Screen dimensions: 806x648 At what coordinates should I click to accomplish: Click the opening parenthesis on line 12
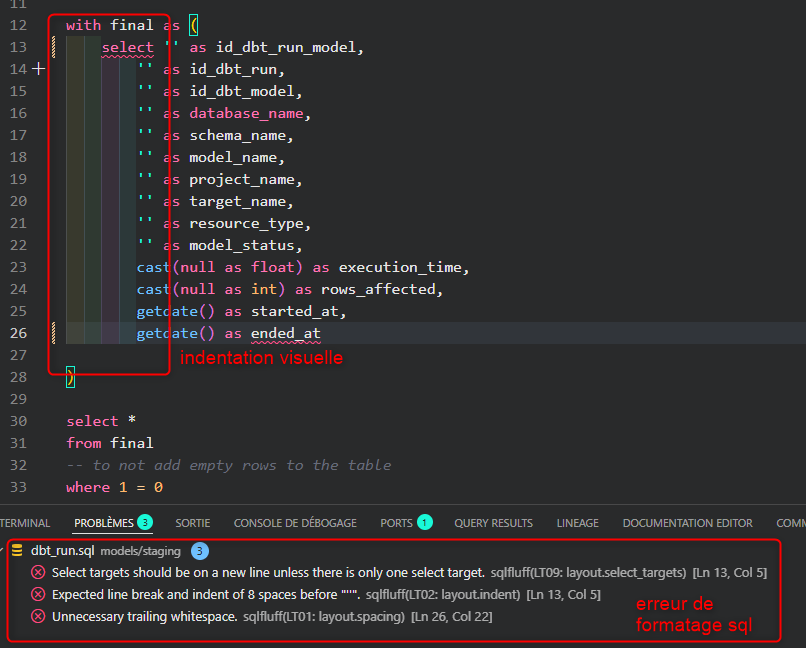(x=193, y=25)
